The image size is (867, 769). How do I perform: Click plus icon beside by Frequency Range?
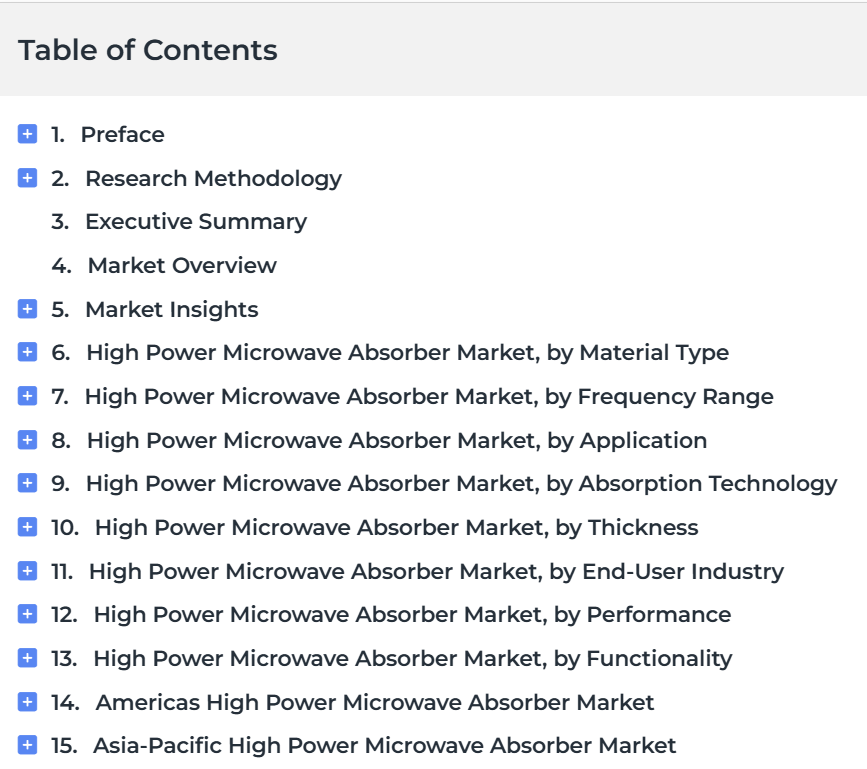pyautogui.click(x=27, y=396)
